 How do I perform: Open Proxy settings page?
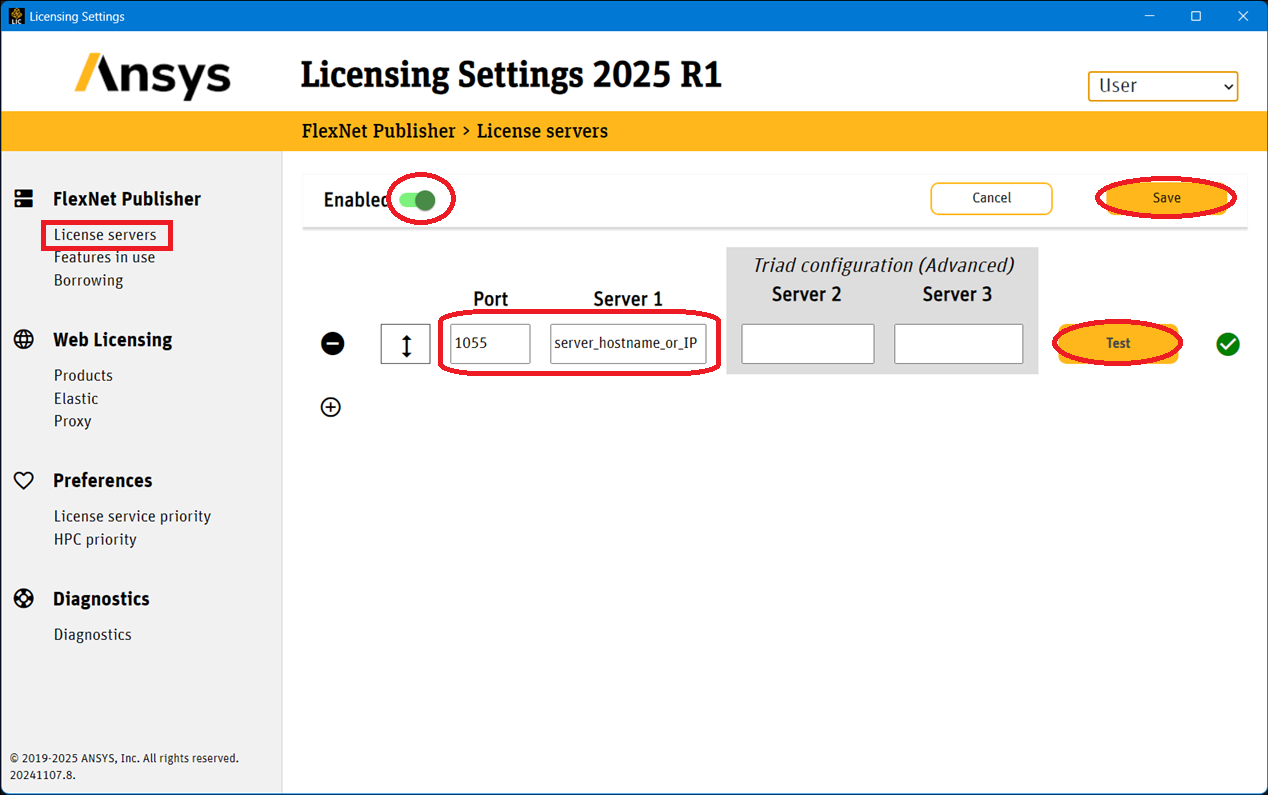pyautogui.click(x=72, y=421)
